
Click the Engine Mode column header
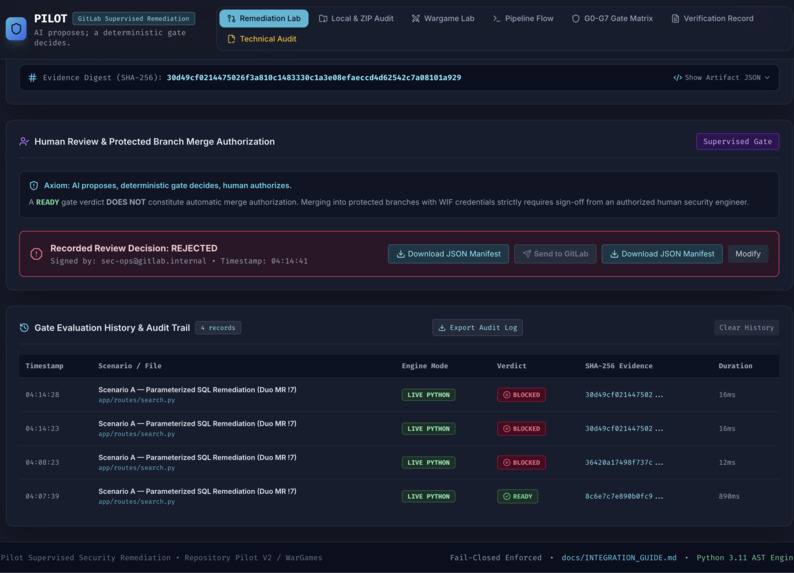click(425, 365)
